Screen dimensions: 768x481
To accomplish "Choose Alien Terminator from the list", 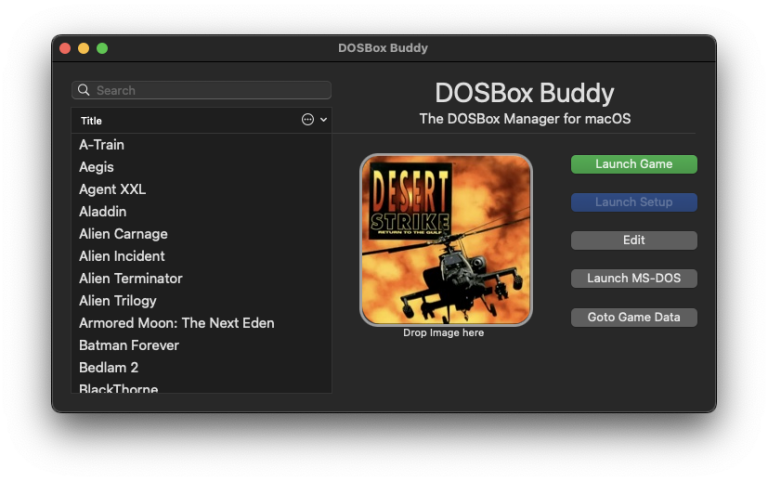I will (x=202, y=279).
